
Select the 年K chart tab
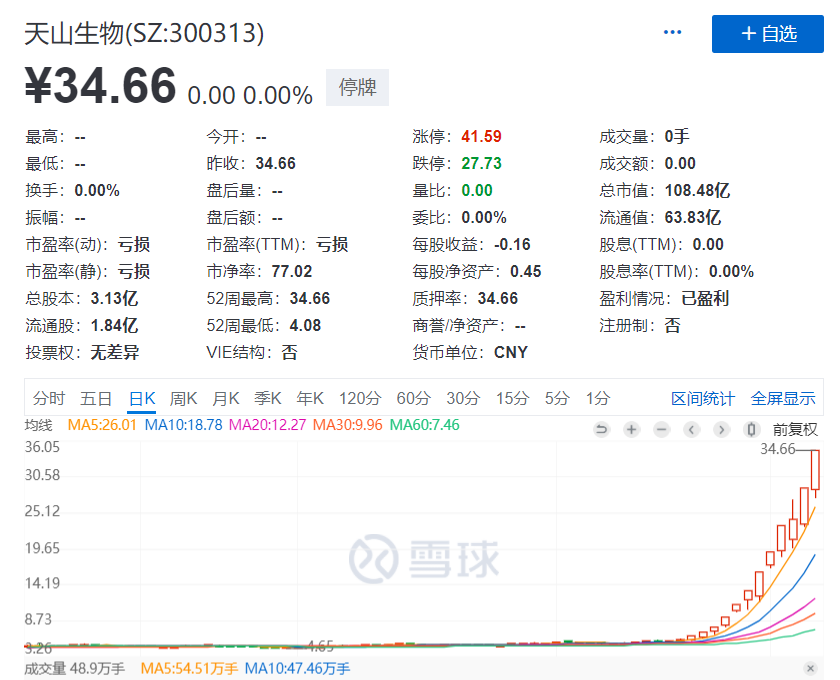coord(310,399)
